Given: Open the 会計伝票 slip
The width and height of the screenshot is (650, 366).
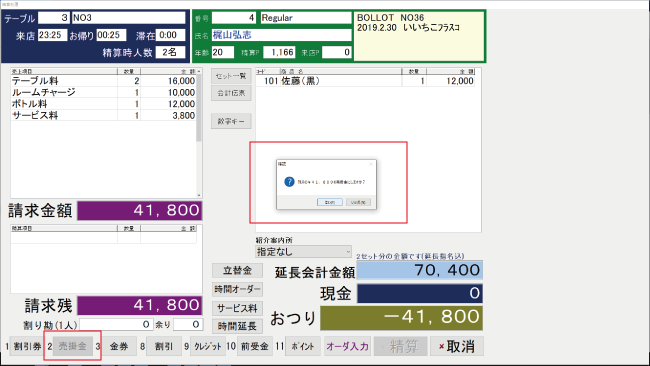Looking at the screenshot, I should coord(231,93).
